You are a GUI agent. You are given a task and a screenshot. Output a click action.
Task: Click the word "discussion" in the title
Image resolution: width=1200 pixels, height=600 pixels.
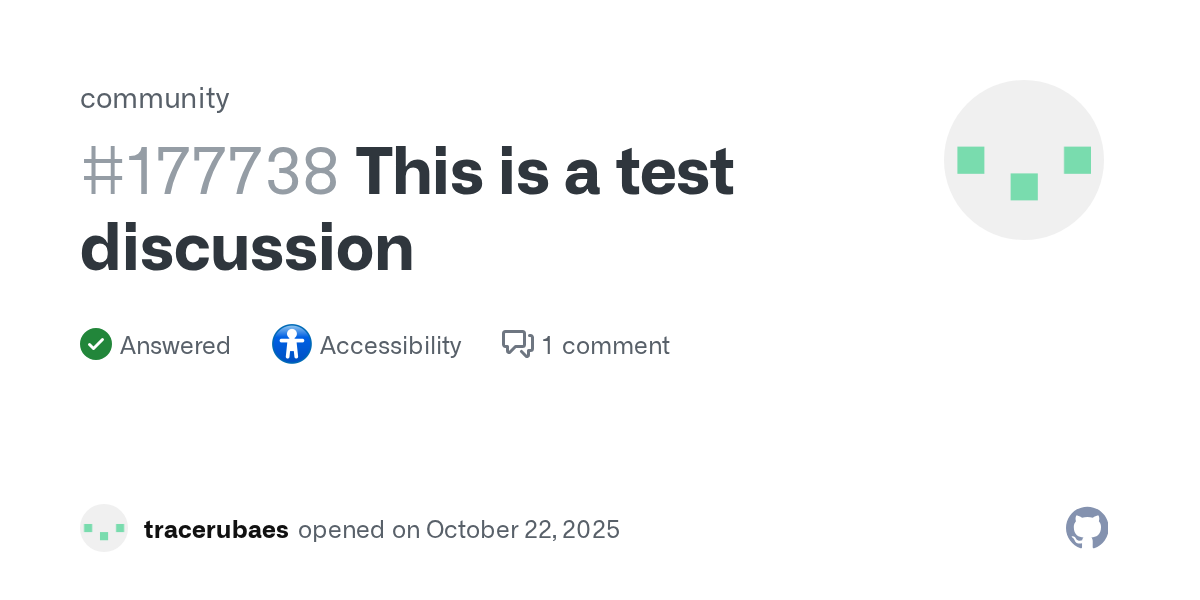coord(247,248)
